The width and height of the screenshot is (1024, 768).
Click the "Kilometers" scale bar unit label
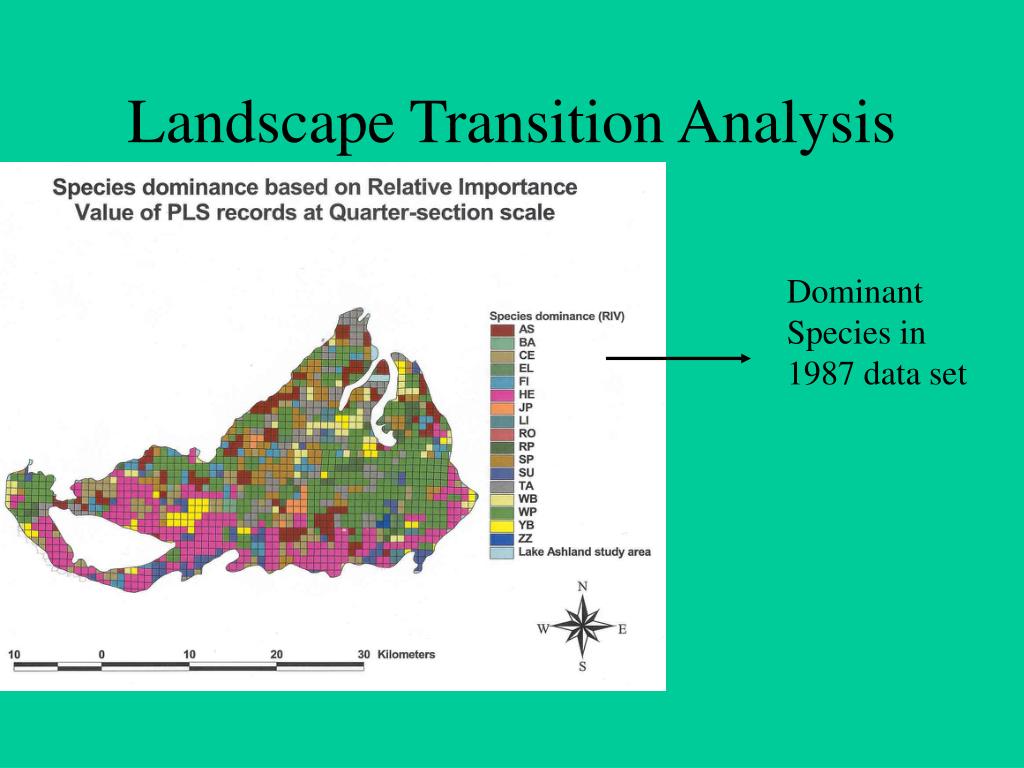(406, 654)
